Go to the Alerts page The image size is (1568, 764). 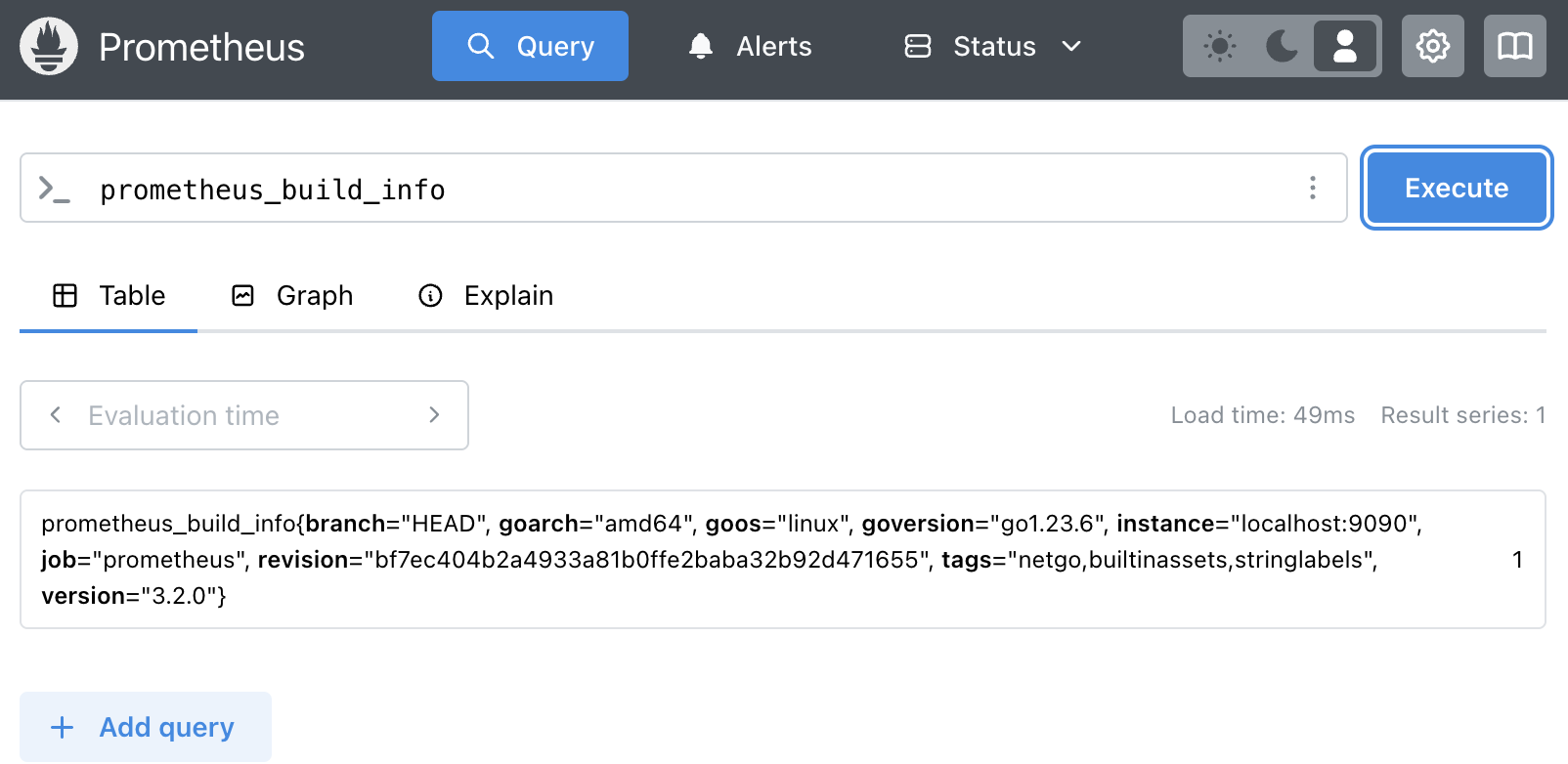click(750, 46)
